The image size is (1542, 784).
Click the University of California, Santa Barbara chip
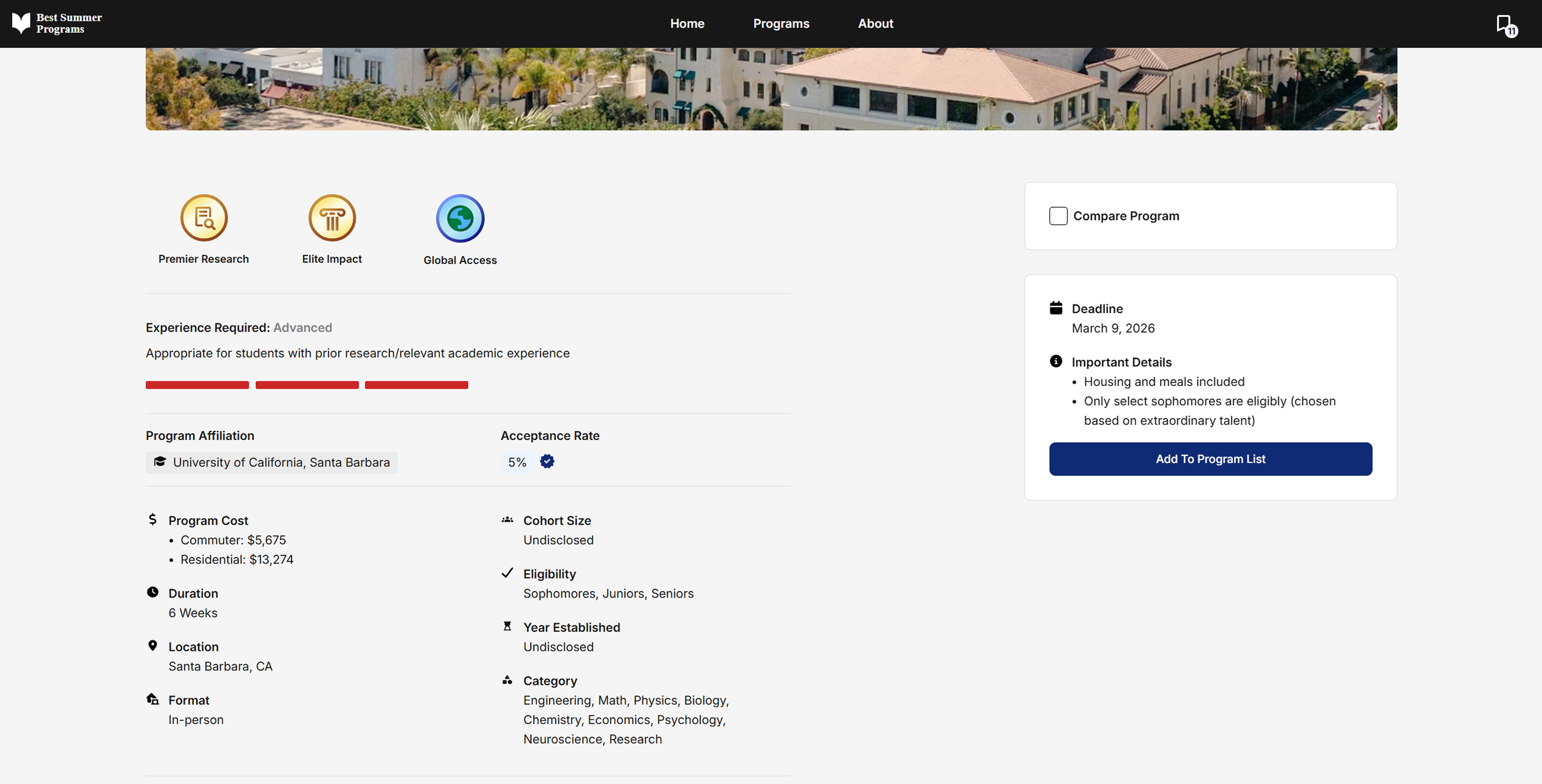click(272, 462)
